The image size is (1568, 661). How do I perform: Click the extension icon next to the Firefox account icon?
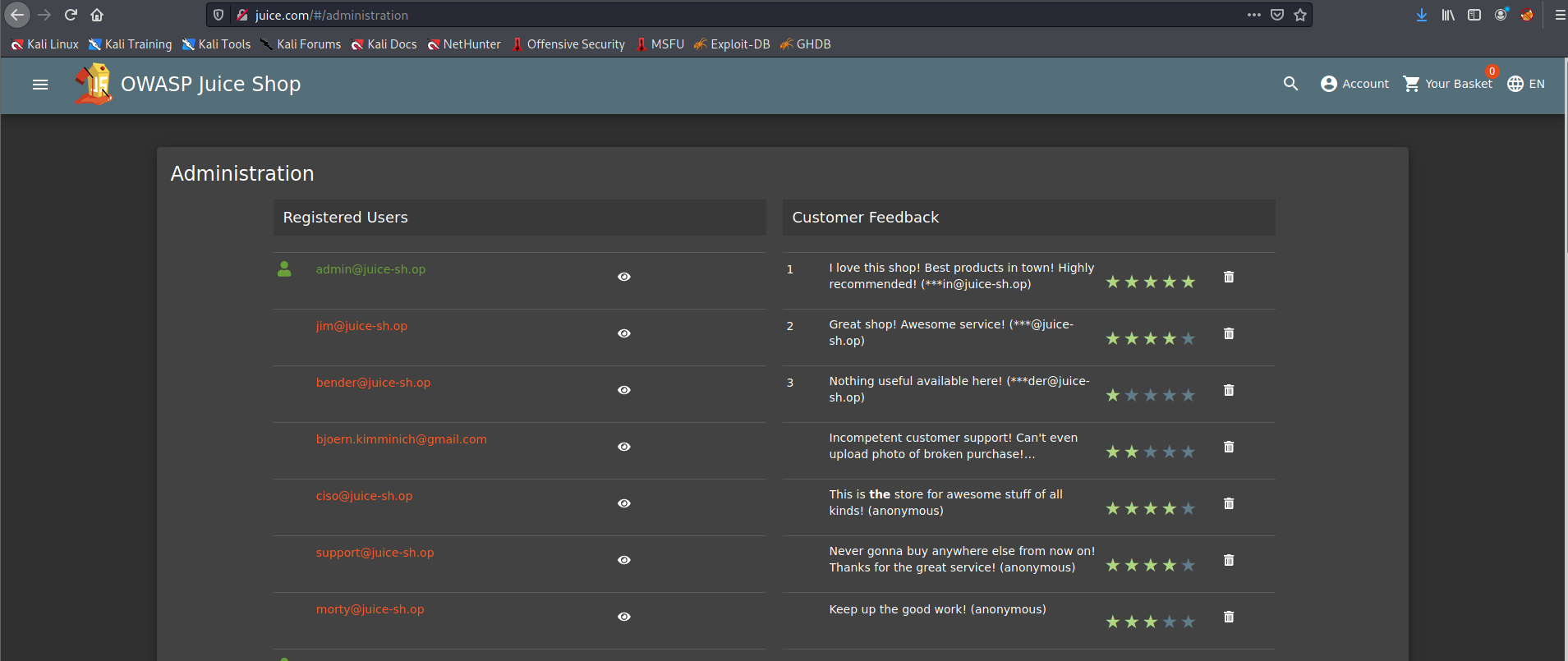pos(1527,15)
